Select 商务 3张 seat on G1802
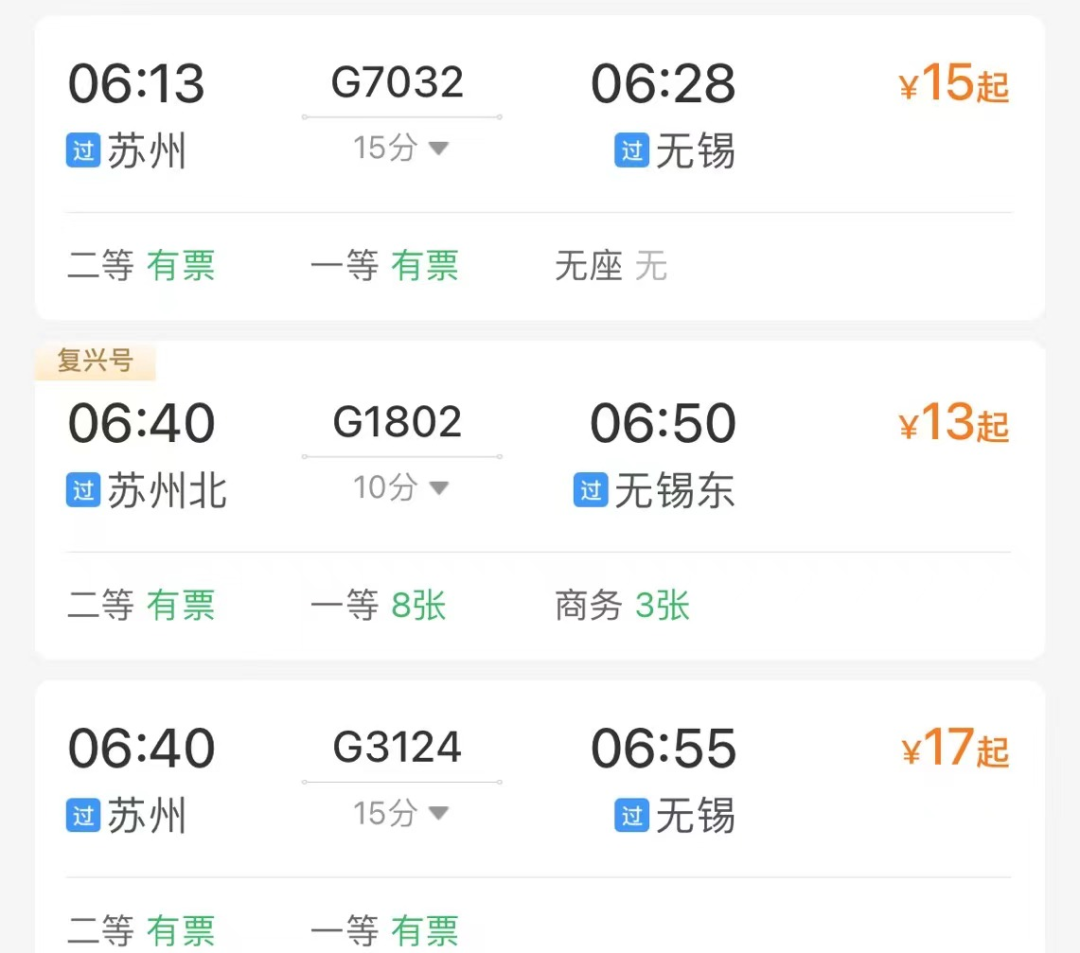The height and width of the screenshot is (953, 1080). pyautogui.click(x=622, y=605)
